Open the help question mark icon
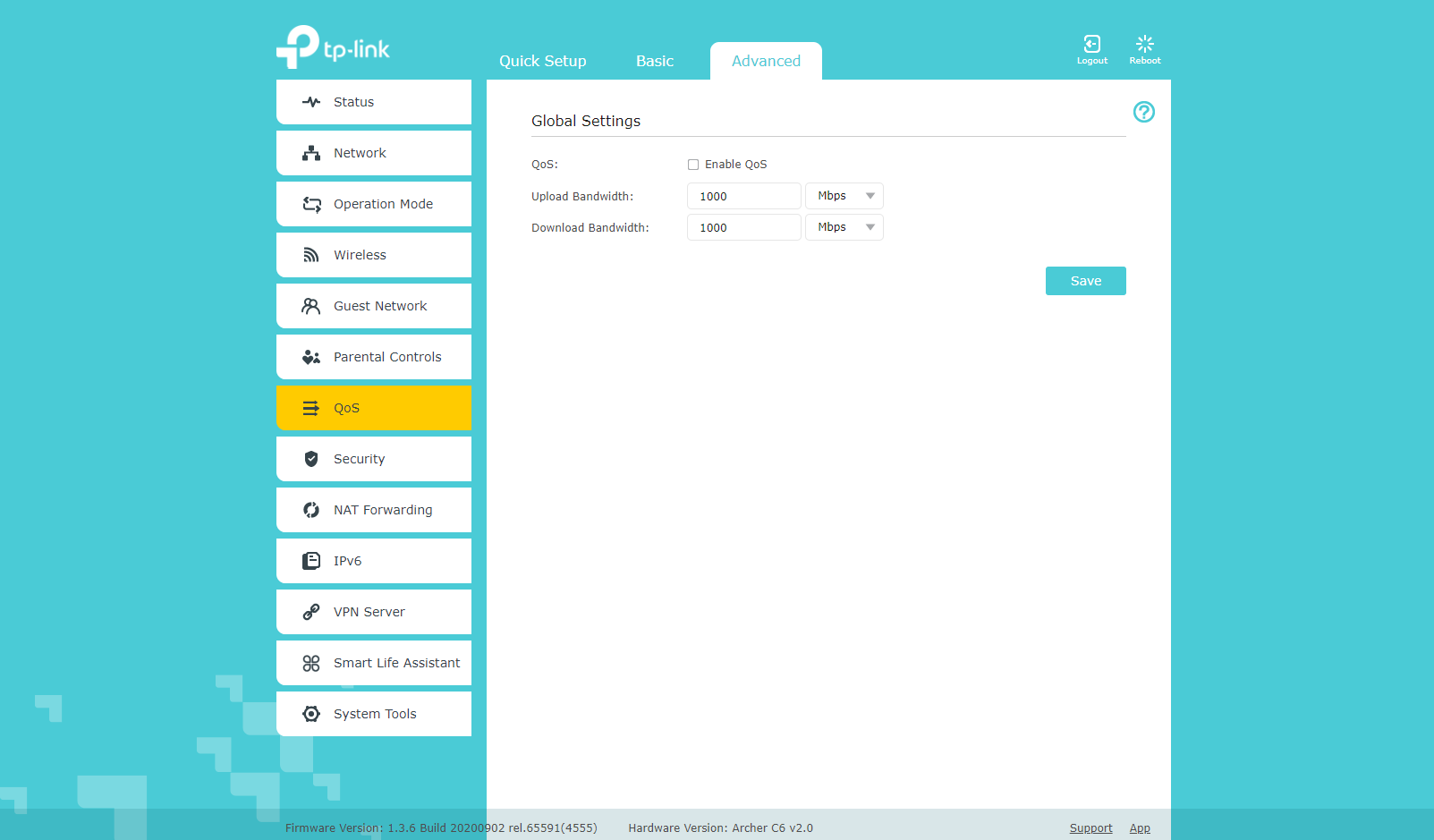 pyautogui.click(x=1143, y=112)
